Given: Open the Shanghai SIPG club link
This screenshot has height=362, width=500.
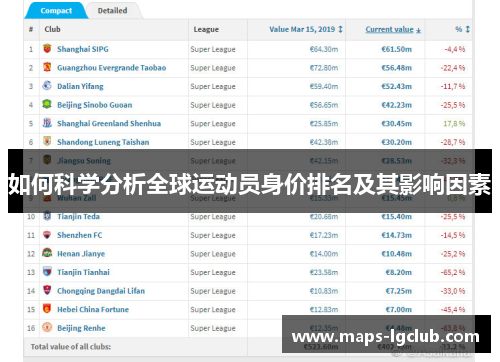Looking at the screenshot, I should (83, 49).
